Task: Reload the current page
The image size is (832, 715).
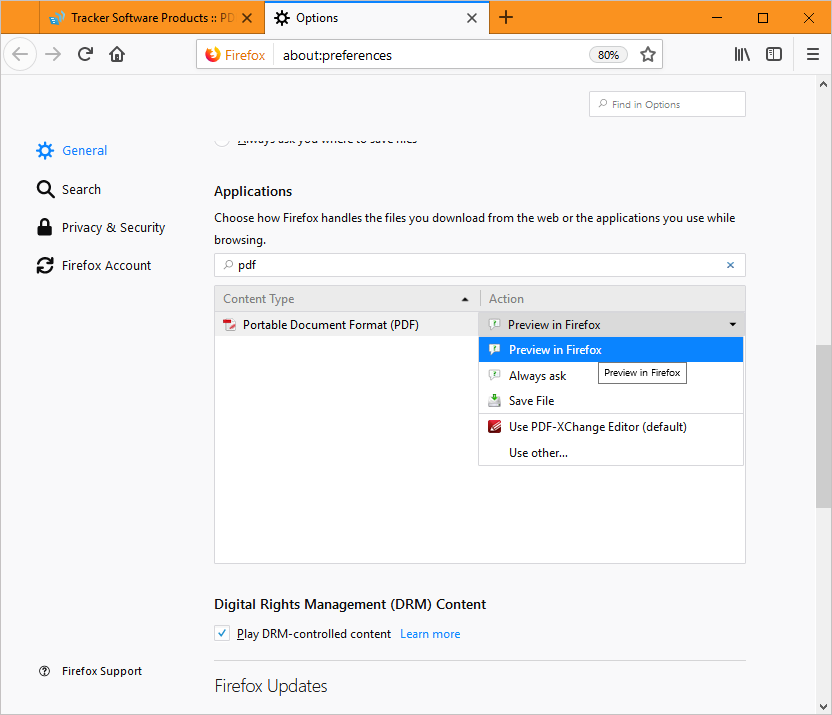Action: tap(85, 54)
